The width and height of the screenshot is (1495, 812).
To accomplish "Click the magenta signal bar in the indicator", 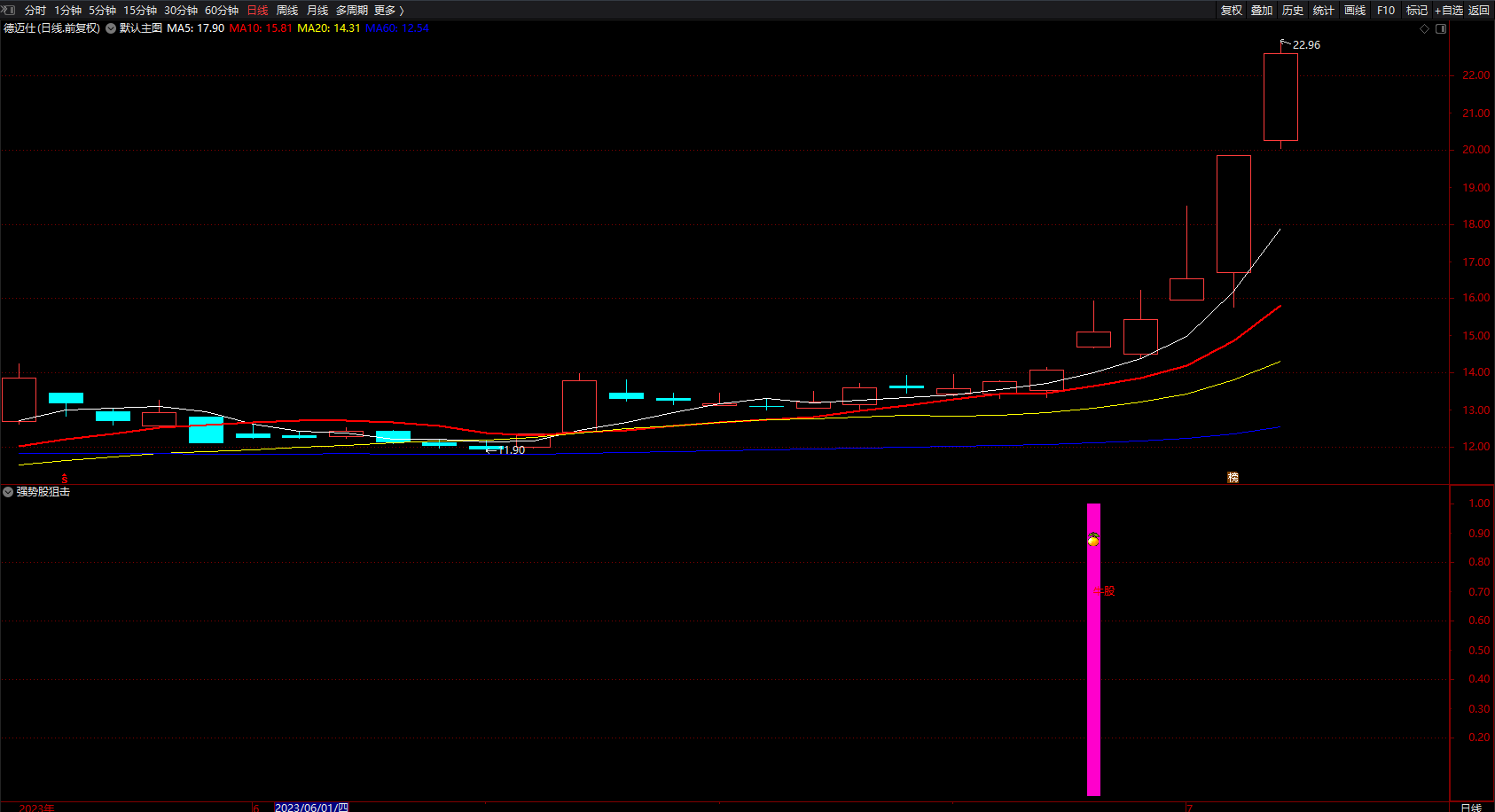I will pyautogui.click(x=1093, y=649).
